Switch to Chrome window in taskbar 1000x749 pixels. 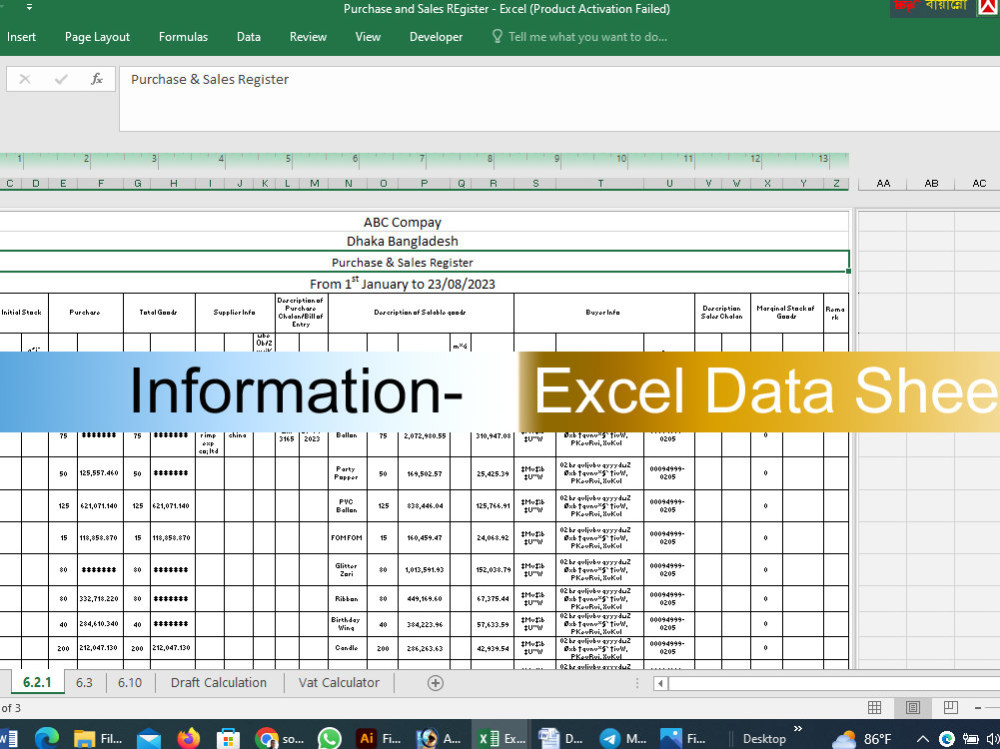pos(279,739)
